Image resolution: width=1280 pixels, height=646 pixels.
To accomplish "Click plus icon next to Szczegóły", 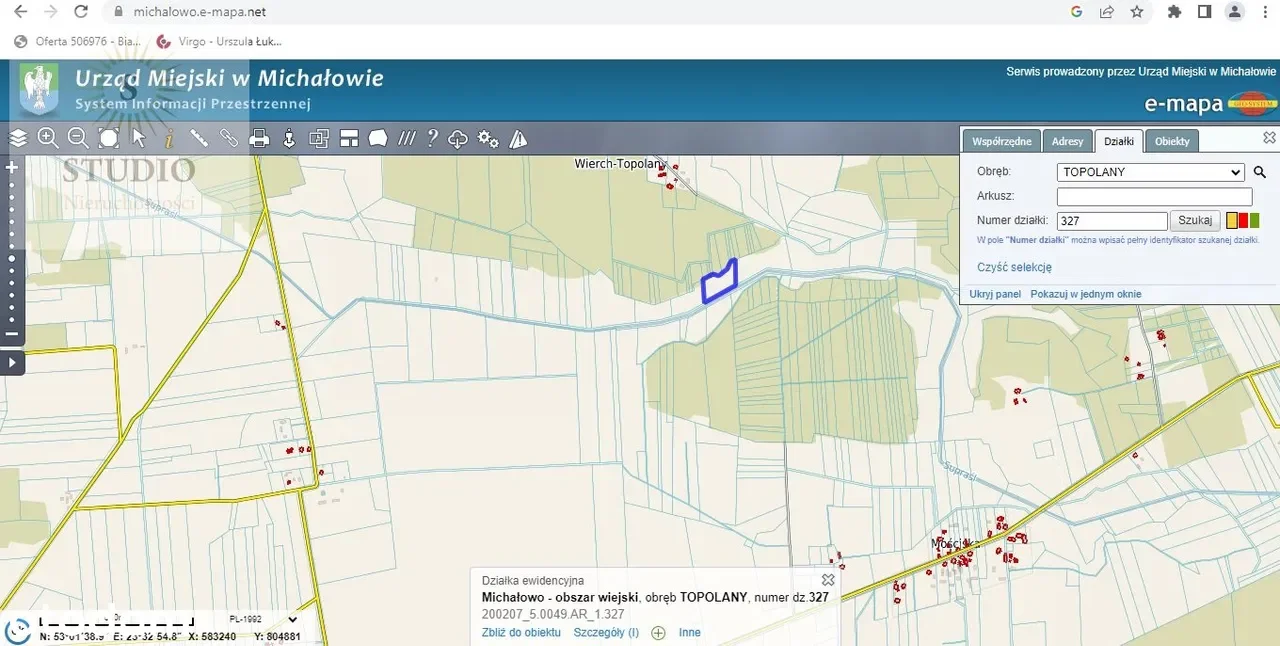I will [x=658, y=632].
